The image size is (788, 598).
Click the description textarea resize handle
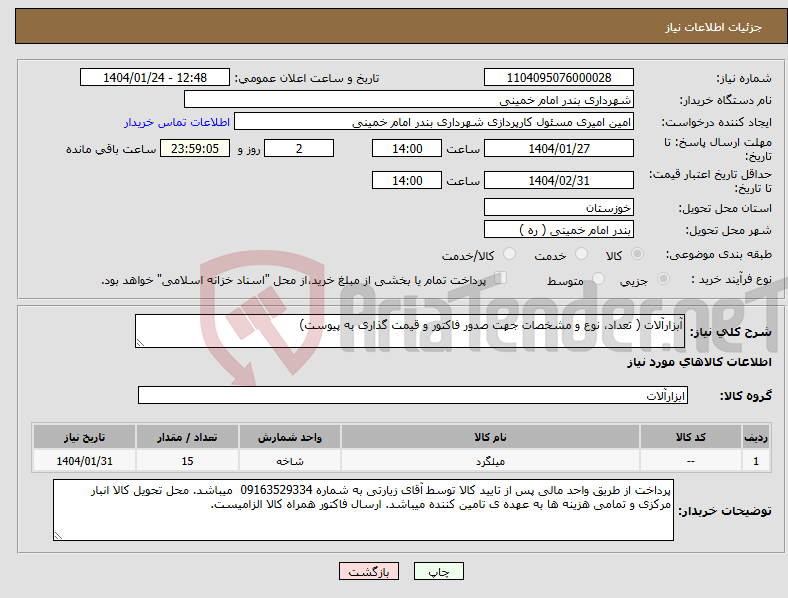(x=140, y=343)
